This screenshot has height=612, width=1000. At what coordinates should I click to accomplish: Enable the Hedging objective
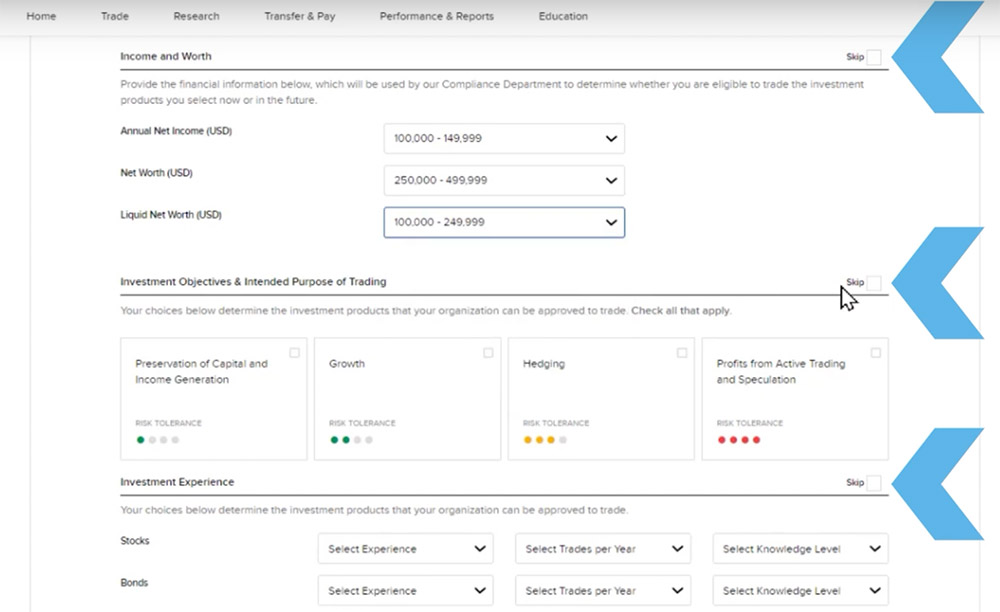click(681, 352)
